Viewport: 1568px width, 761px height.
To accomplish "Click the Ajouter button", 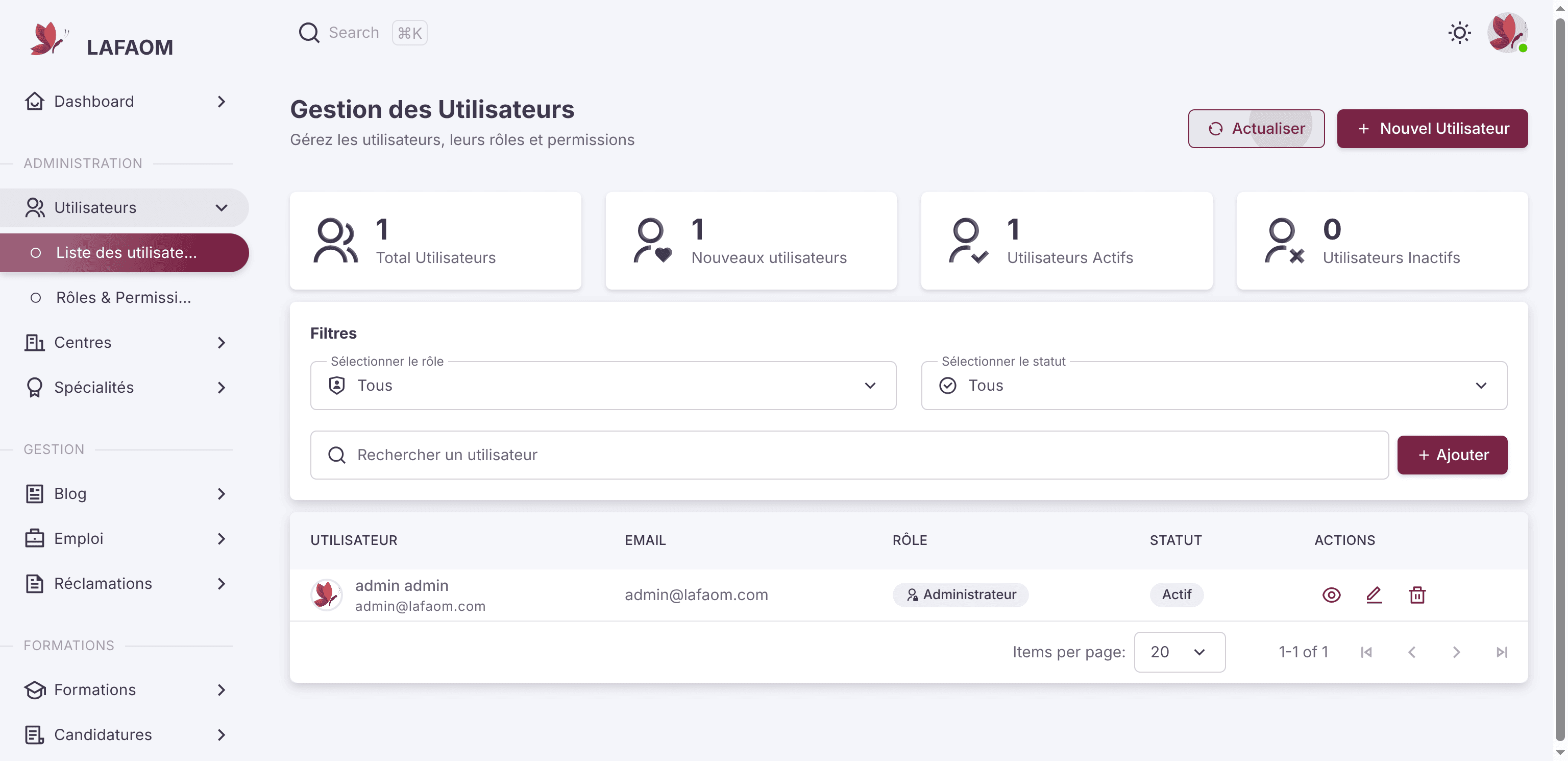I will click(1452, 455).
